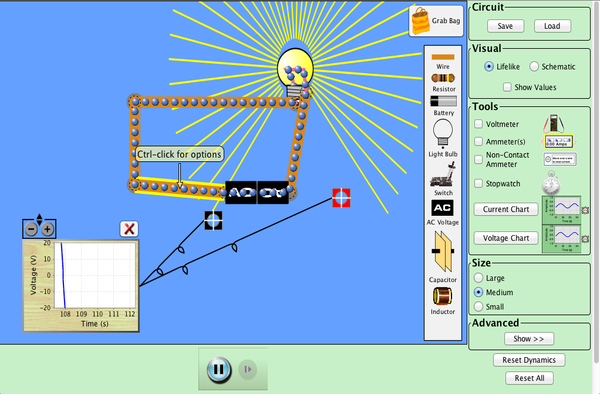Screen dimensions: 600x394
Task: Save the circuit
Action: pos(505,26)
